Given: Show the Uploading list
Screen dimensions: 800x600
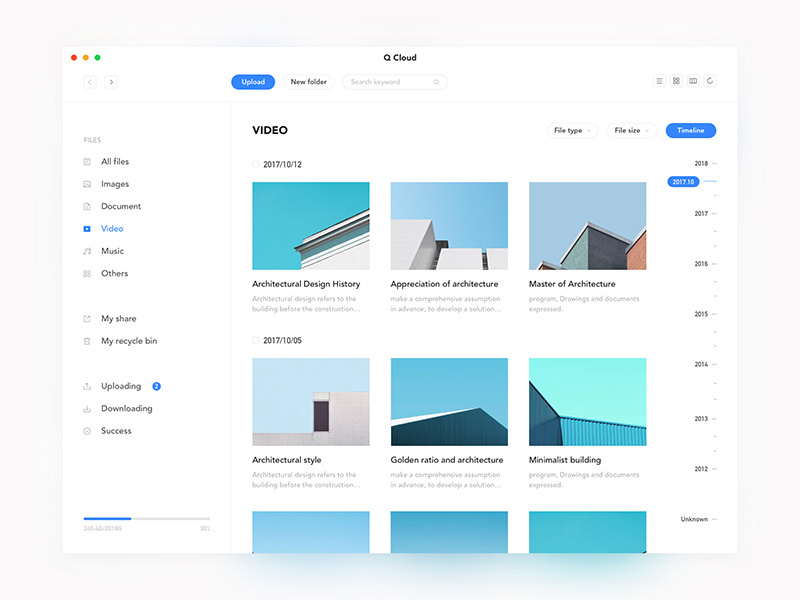Looking at the screenshot, I should 121,386.
